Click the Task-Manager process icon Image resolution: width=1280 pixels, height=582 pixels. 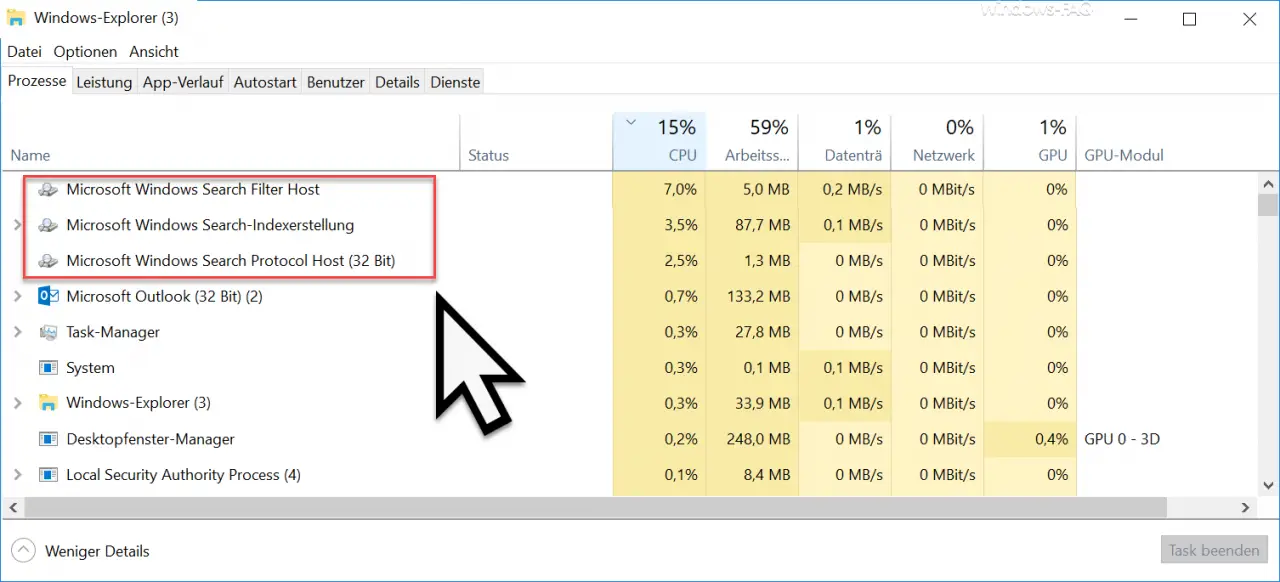47,332
